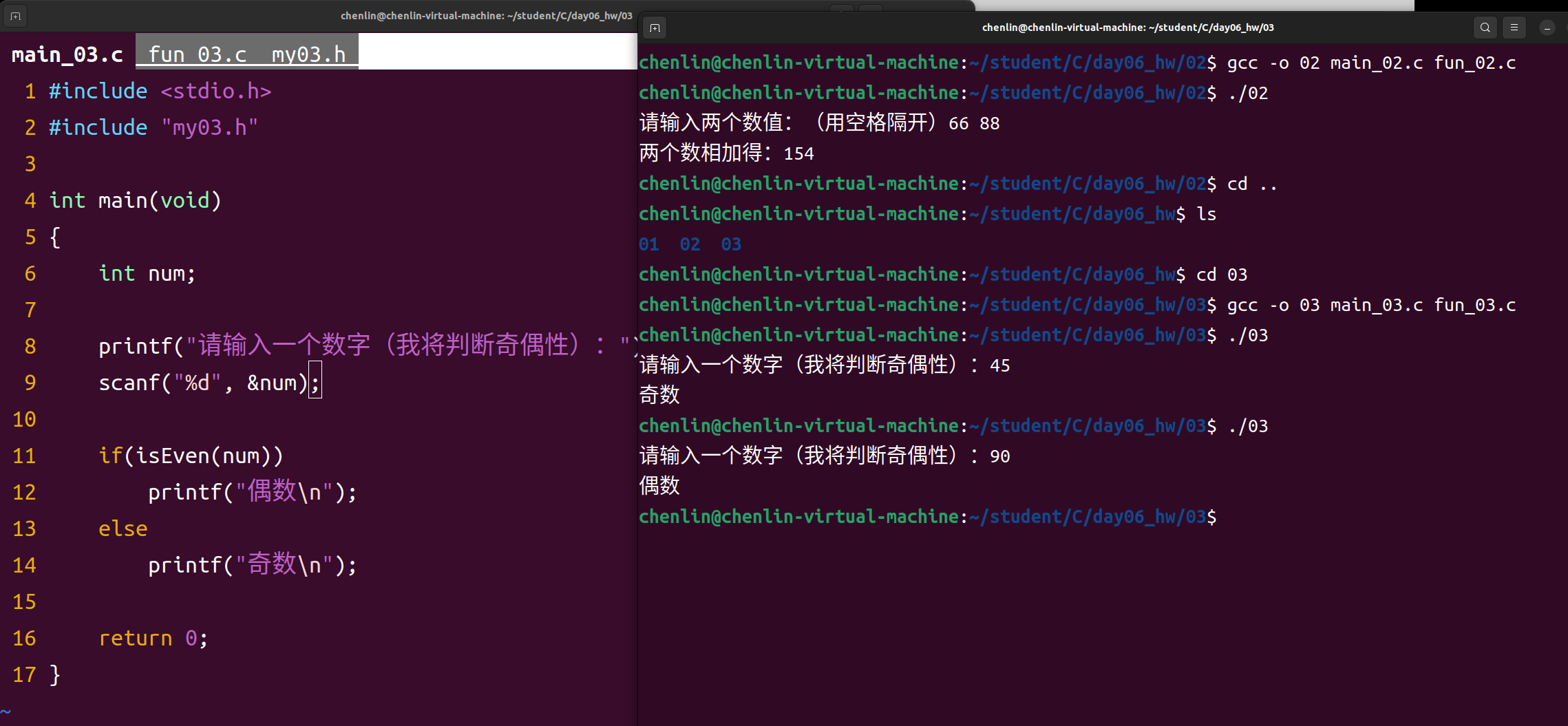Click output '偶数' in terminal
This screenshot has width=1568, height=726.
point(659,487)
